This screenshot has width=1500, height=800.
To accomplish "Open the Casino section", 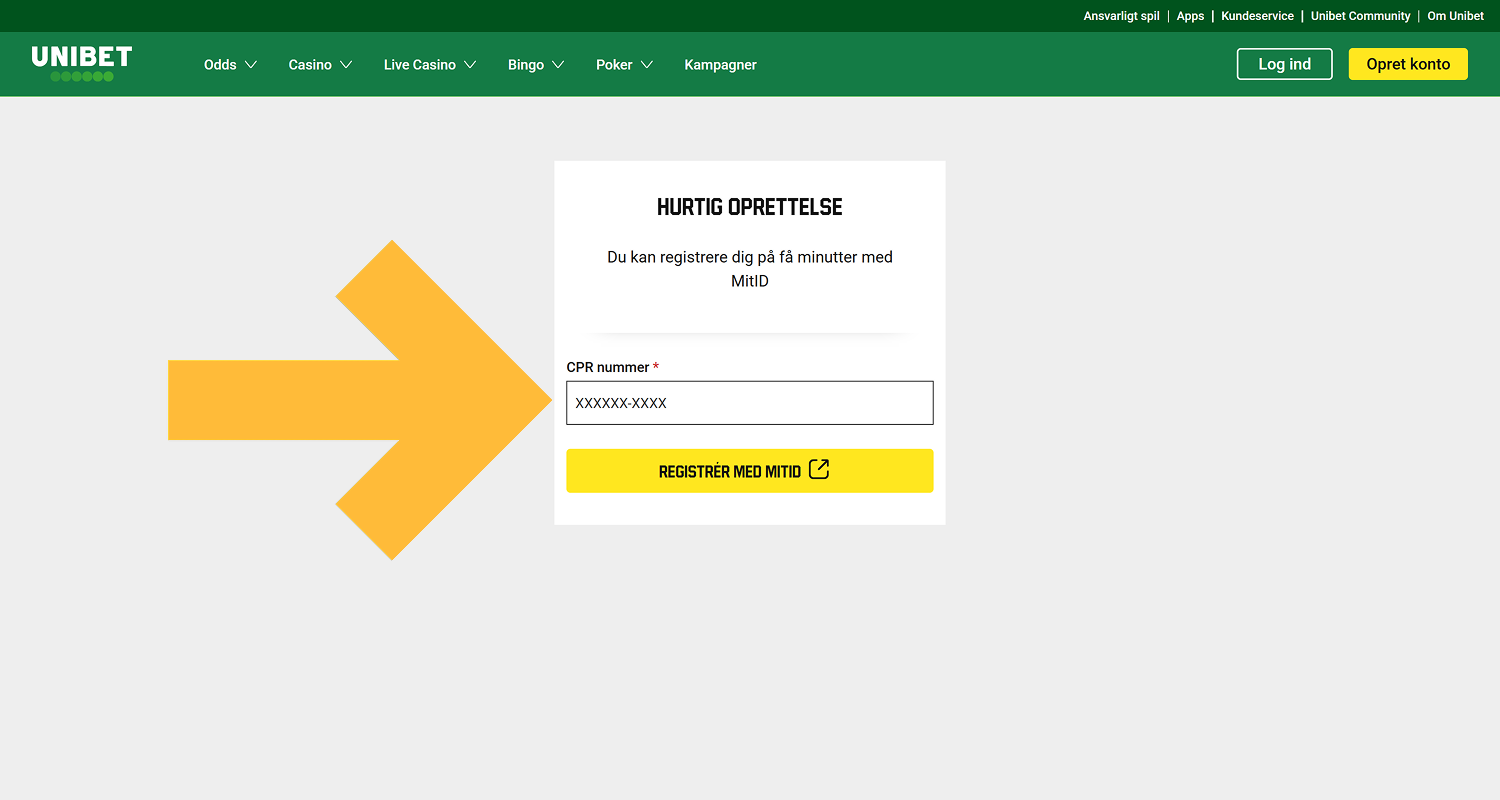I will 310,65.
